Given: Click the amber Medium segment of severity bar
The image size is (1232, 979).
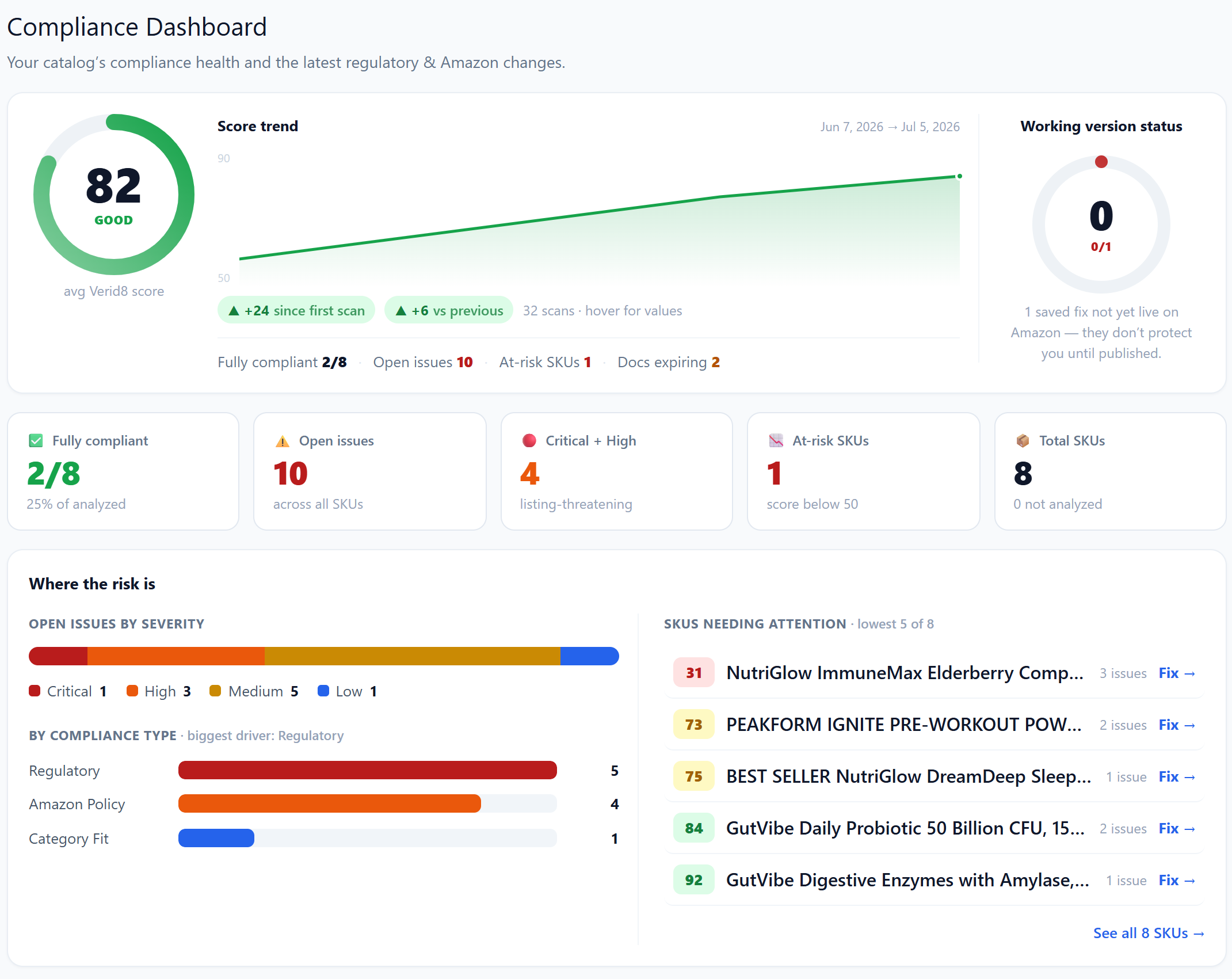Looking at the screenshot, I should pyautogui.click(x=413, y=656).
